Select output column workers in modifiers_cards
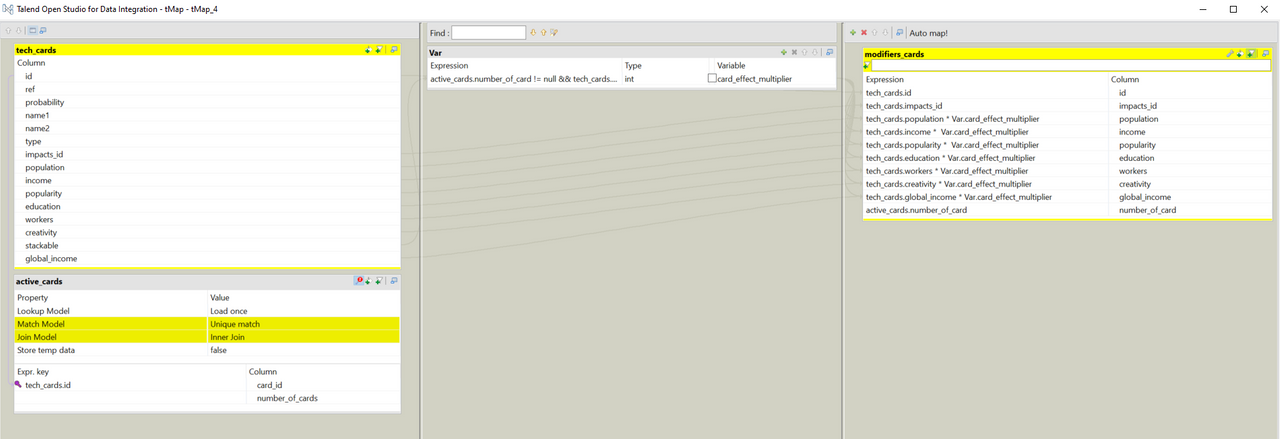Viewport: 1280px width, 439px height. point(1133,171)
